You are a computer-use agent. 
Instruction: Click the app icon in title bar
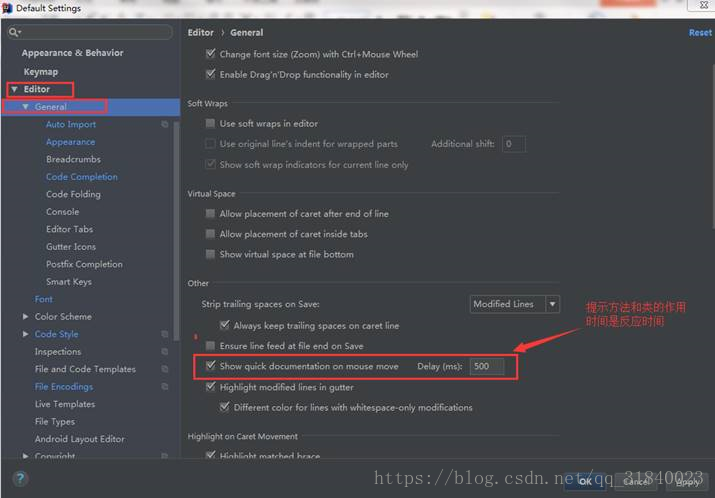click(7, 8)
